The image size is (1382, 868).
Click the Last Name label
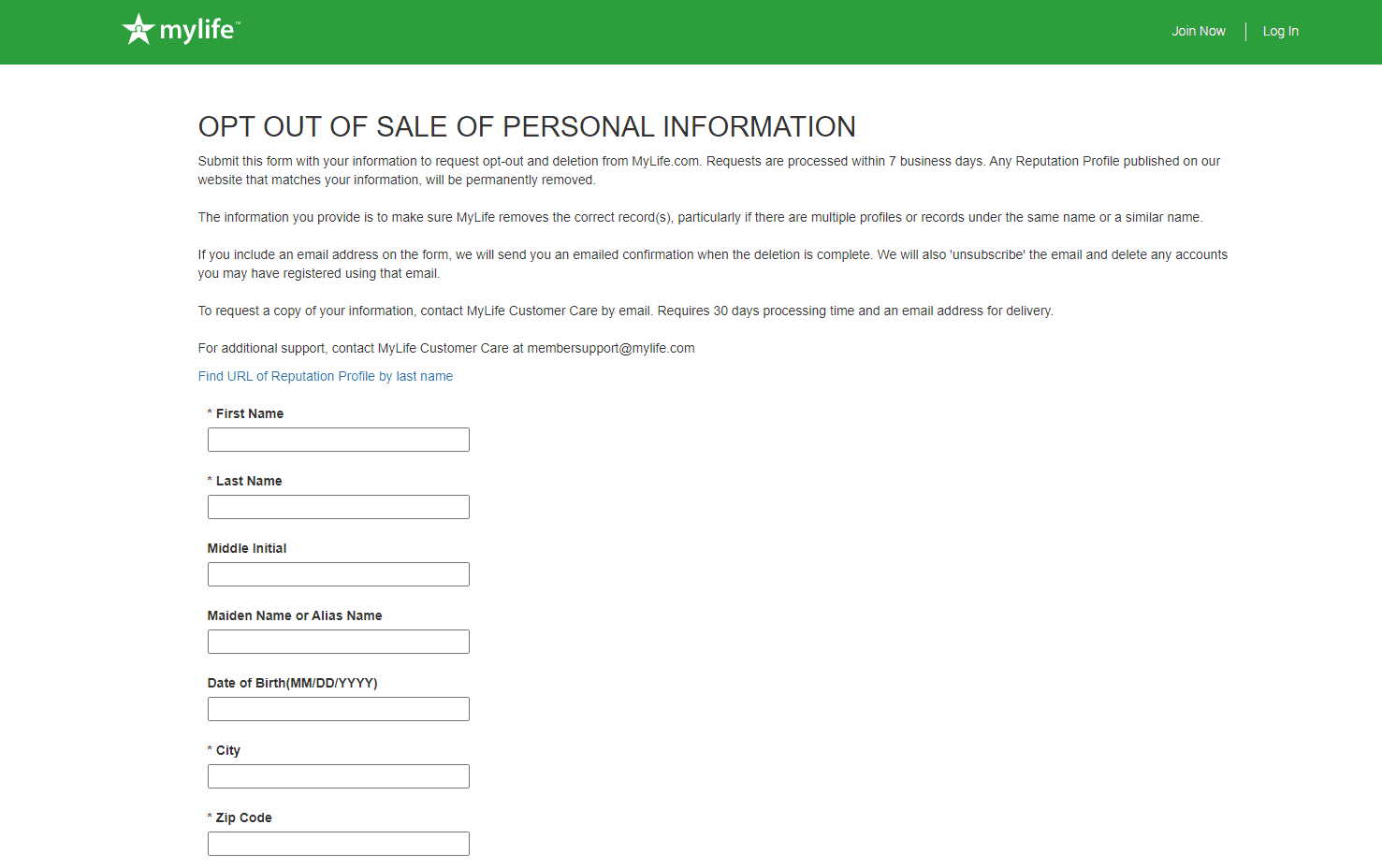pos(249,481)
